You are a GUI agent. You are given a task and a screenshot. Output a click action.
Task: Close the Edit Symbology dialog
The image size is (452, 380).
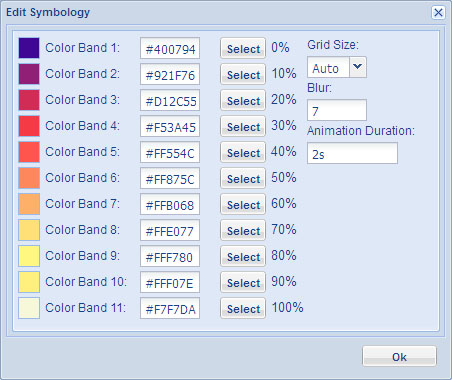(x=438, y=13)
